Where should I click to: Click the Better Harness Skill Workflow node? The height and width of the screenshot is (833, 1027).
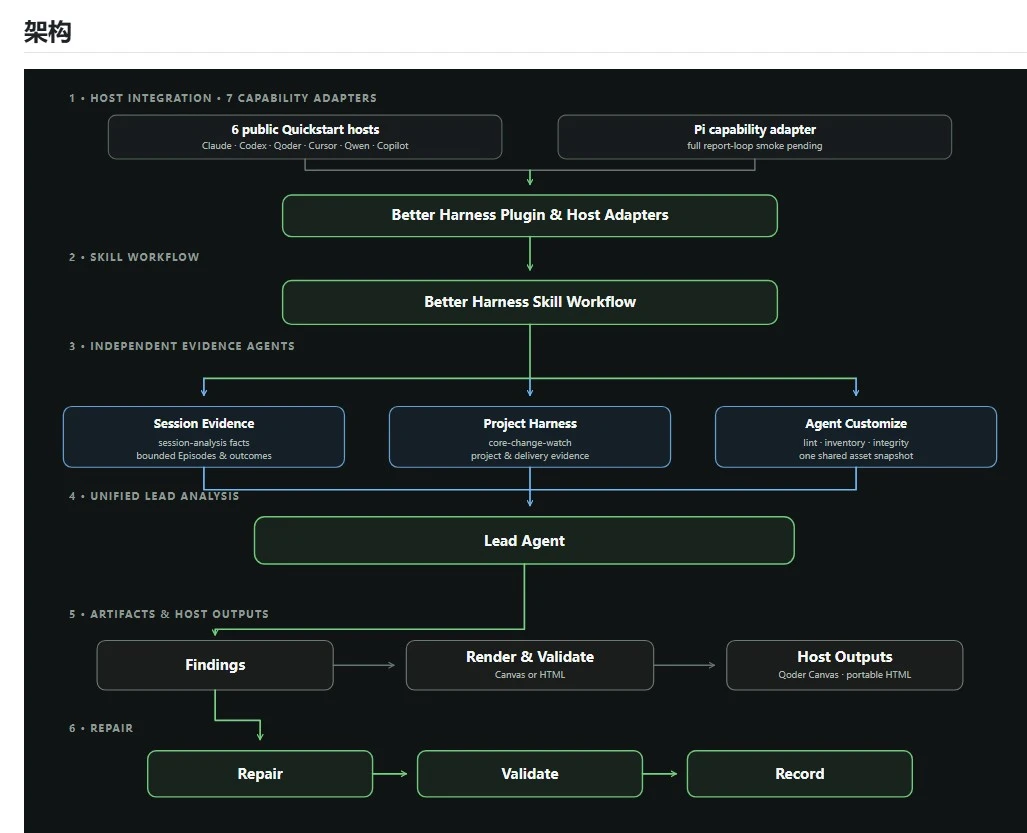[x=530, y=302]
